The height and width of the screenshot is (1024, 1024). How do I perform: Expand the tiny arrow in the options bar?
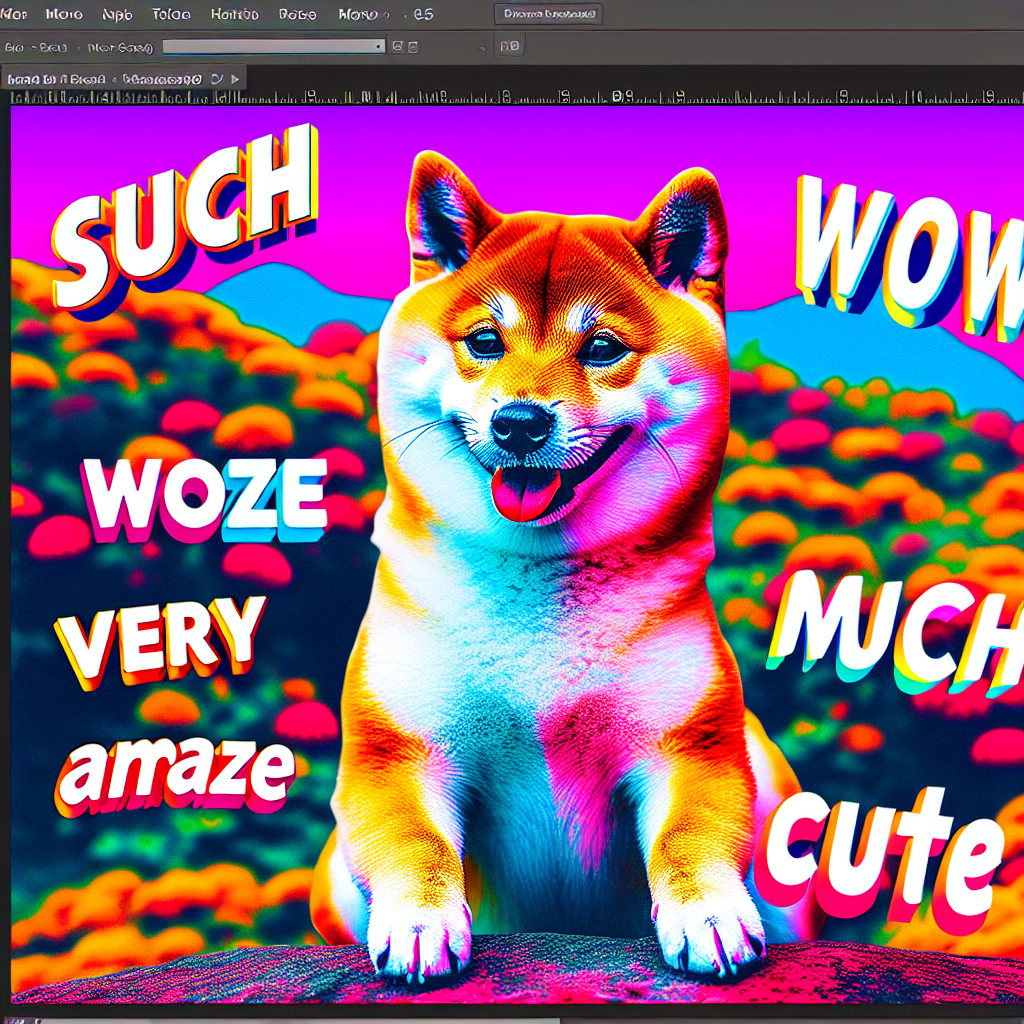coord(482,48)
